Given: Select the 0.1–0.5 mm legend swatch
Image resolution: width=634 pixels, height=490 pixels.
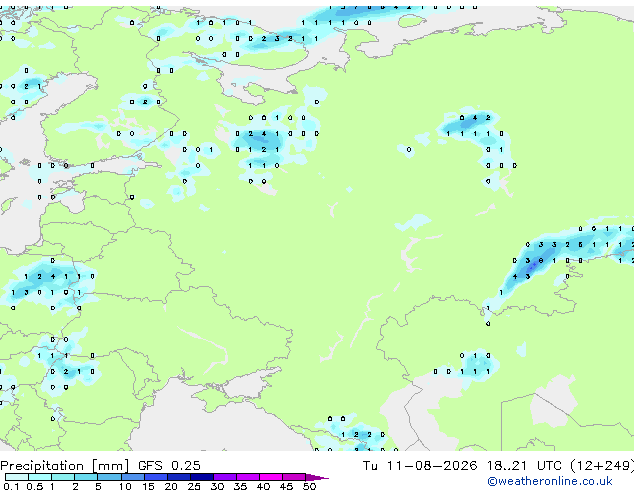Looking at the screenshot, I should [17, 477].
